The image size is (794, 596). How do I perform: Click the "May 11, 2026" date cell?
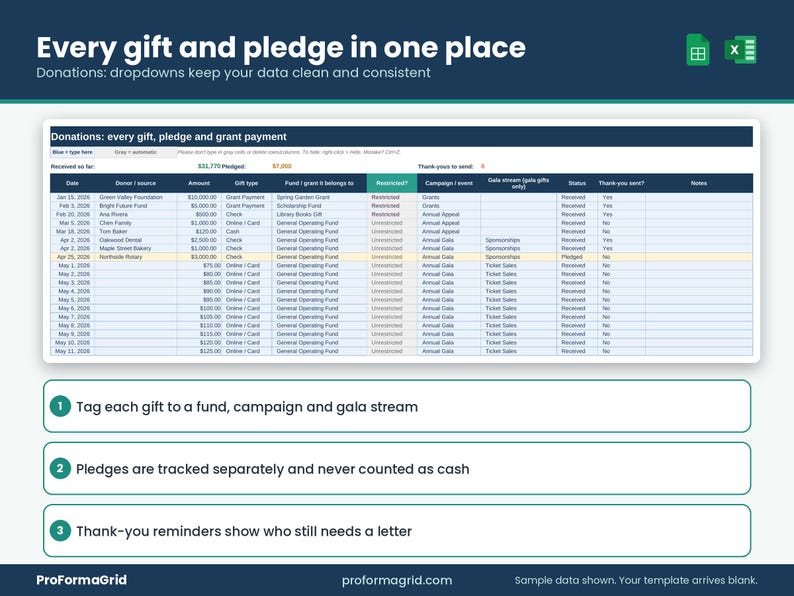[x=72, y=351]
